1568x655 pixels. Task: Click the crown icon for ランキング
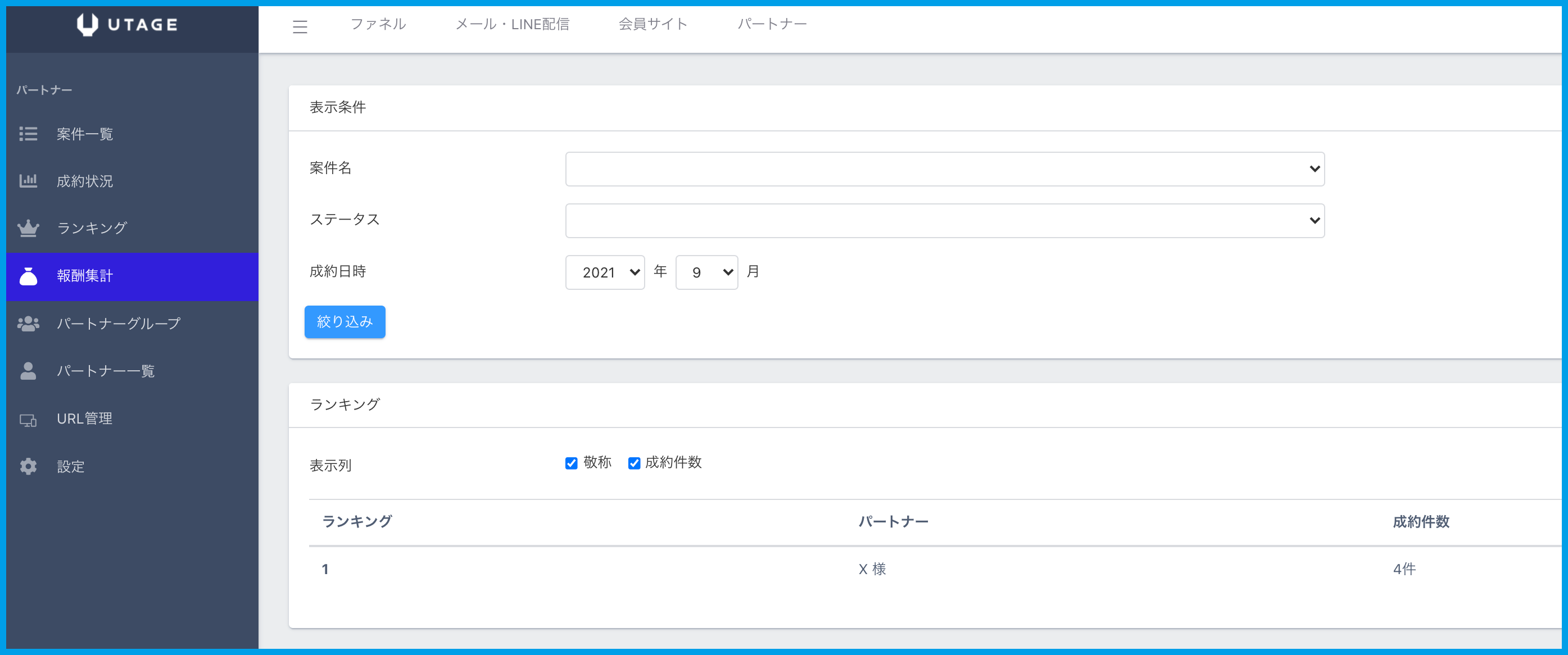pyautogui.click(x=28, y=228)
